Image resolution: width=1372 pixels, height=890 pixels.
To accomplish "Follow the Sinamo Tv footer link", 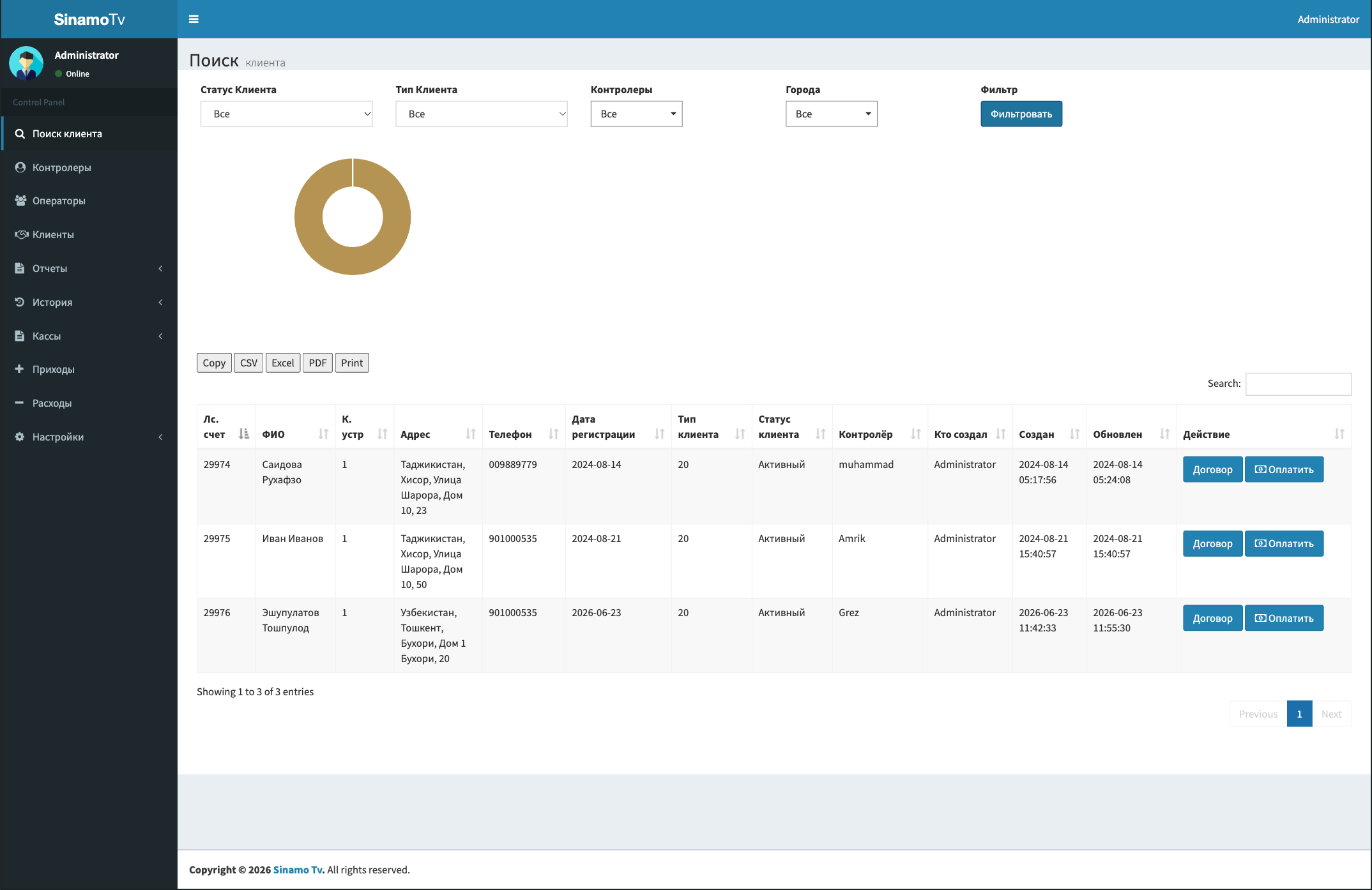I will [298, 870].
